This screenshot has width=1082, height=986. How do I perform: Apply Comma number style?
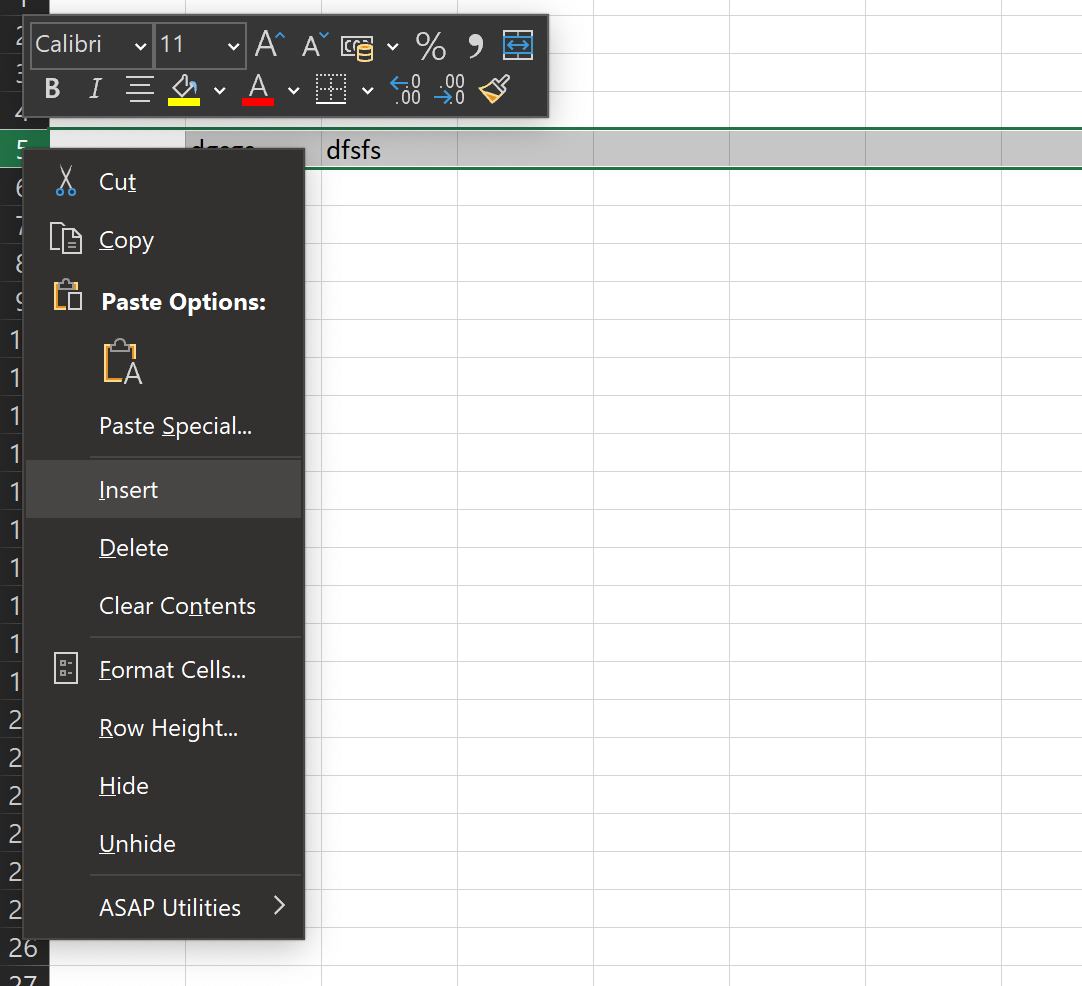474,45
